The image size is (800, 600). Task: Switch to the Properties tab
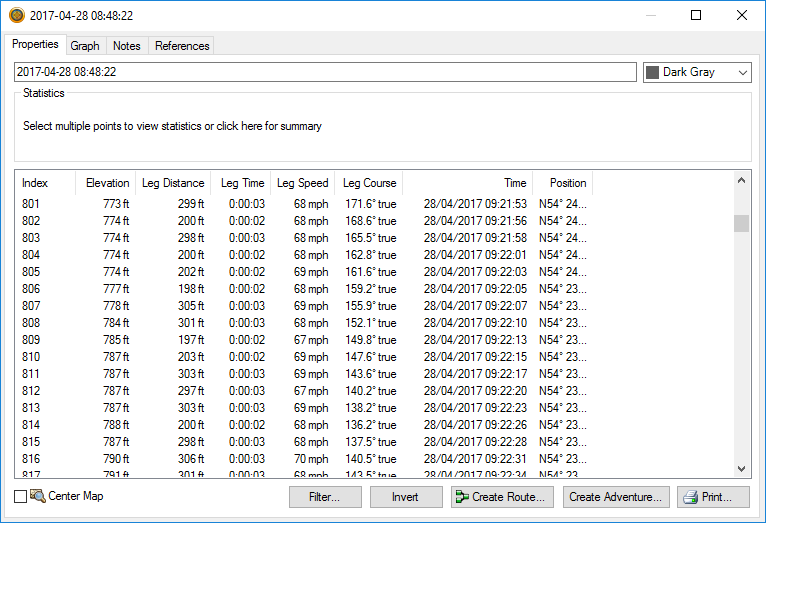coord(35,44)
